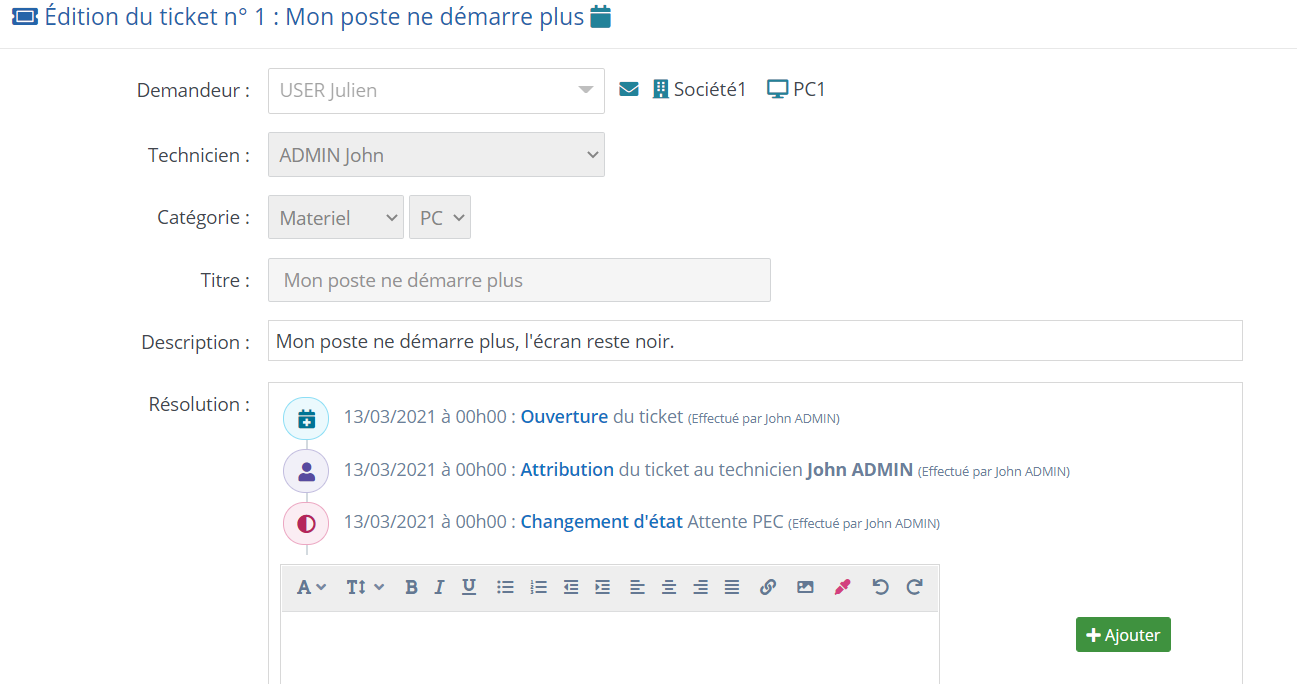Toggle underline formatting in the editor
Viewport: 1297px width, 684px height.
point(468,587)
